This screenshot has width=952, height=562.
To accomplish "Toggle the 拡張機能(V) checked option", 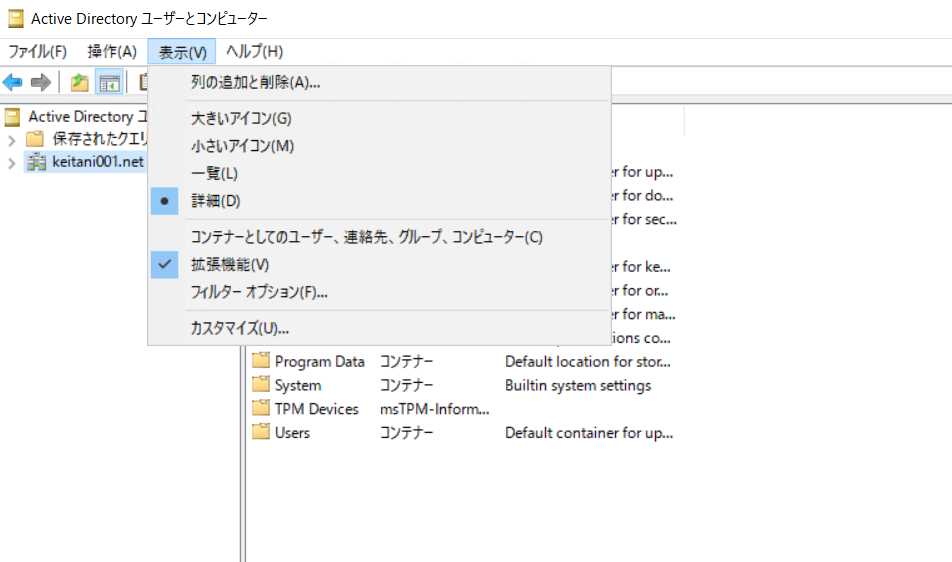I will click(x=379, y=265).
